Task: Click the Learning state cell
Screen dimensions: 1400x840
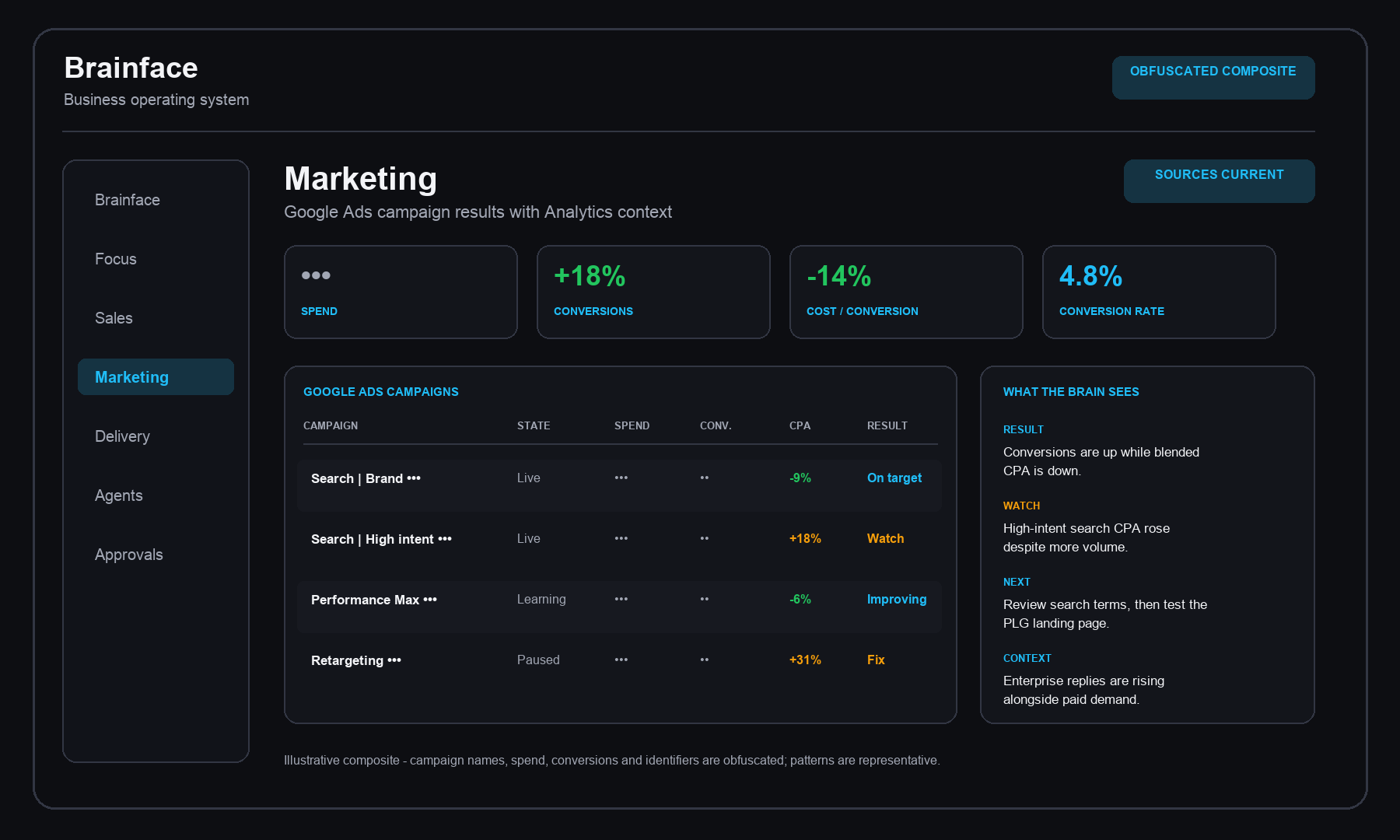Action: point(541,599)
